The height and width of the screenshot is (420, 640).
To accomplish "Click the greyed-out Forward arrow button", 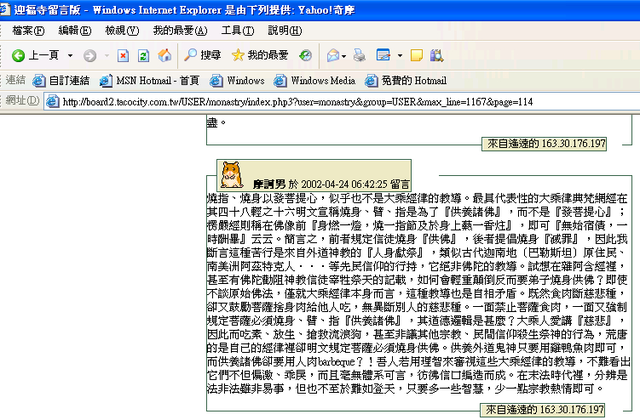I will pos(89,56).
